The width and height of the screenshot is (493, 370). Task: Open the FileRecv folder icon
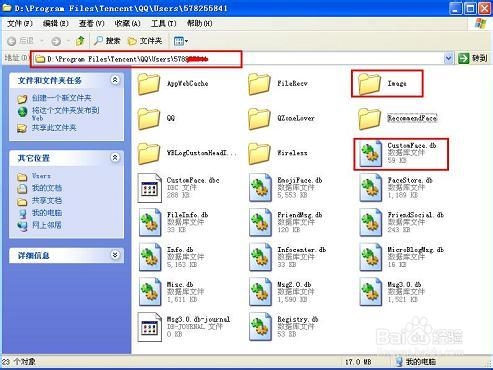(259, 84)
